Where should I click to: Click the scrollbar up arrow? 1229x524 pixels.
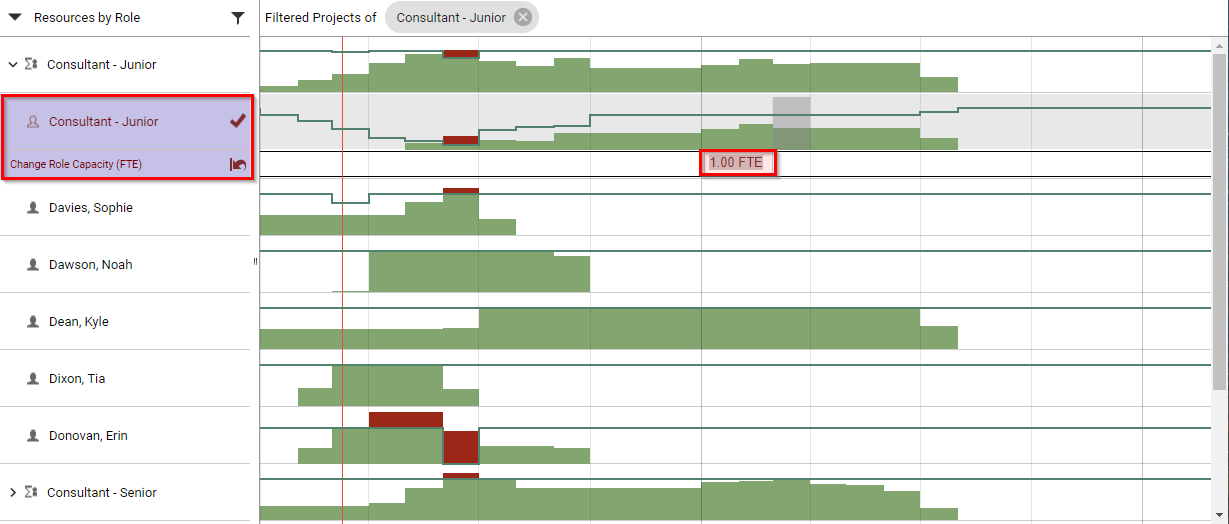[x=1220, y=45]
